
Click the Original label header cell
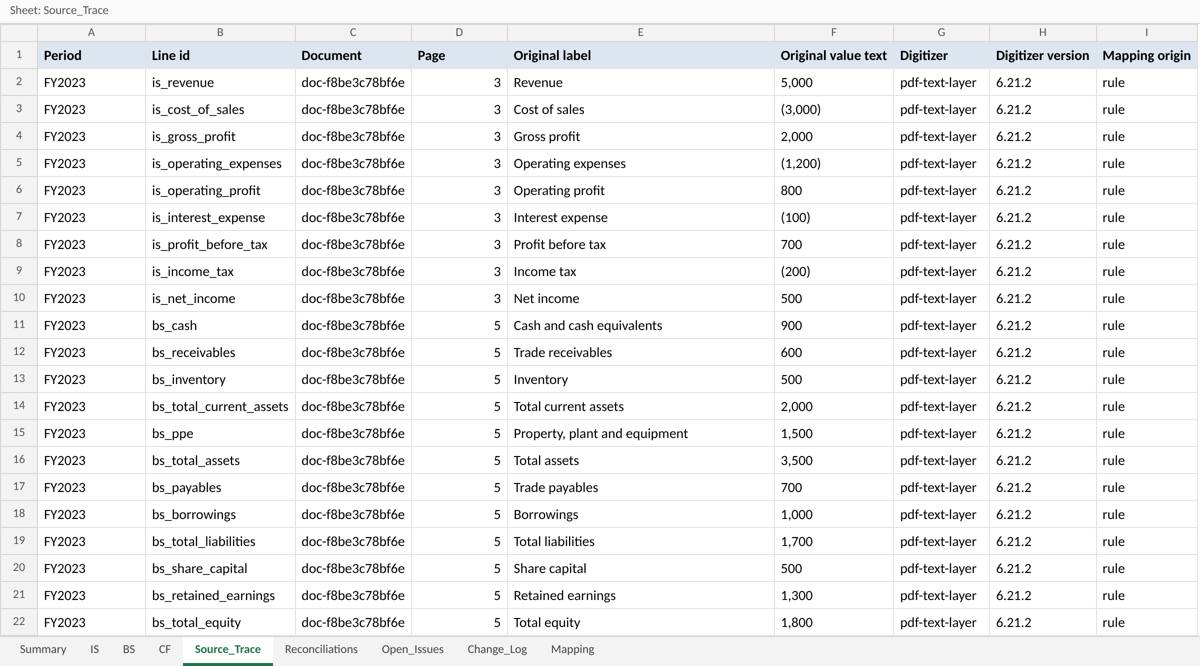[x=641, y=55]
